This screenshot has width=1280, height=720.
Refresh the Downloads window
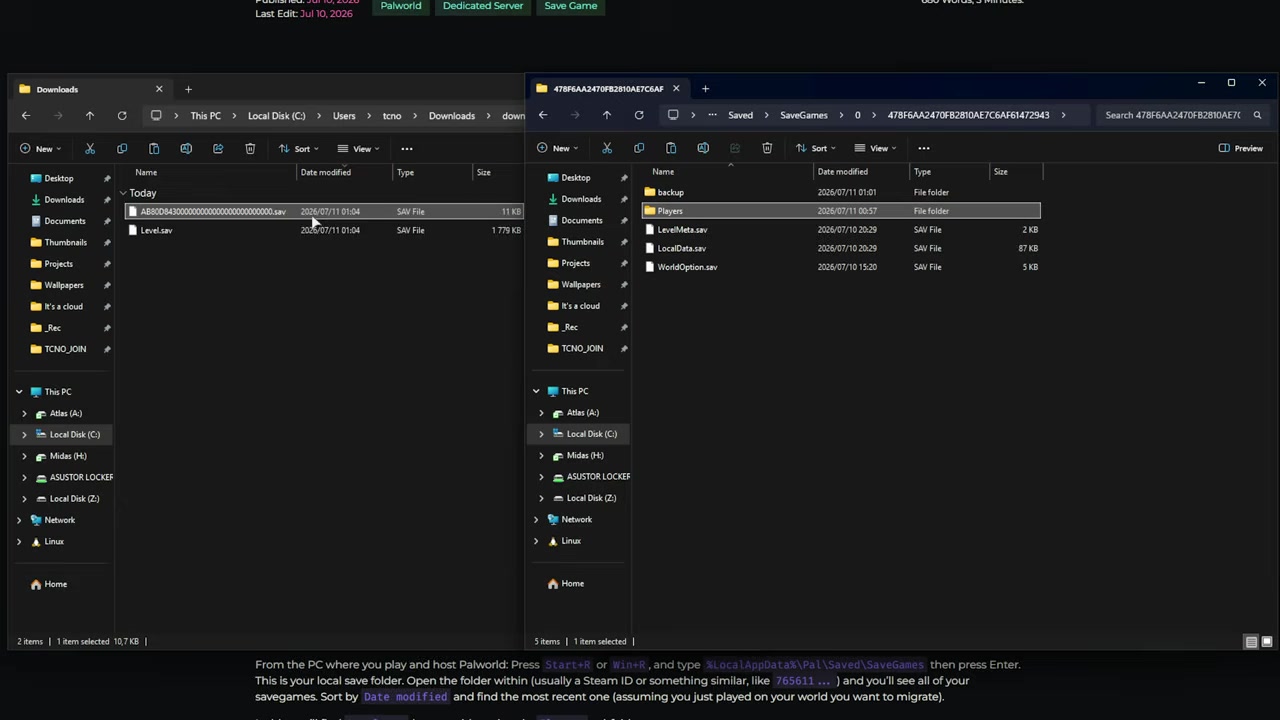coord(122,116)
